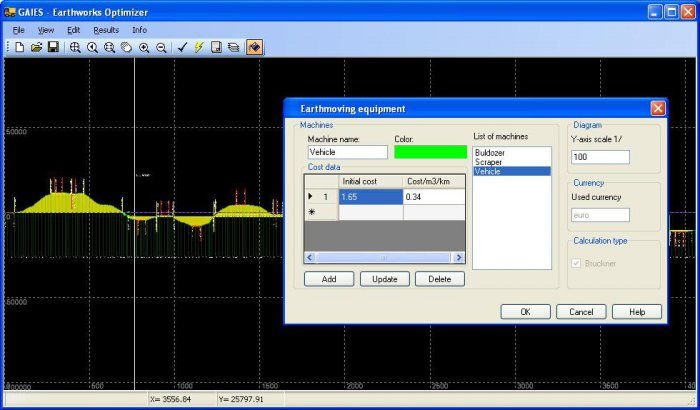Click the zoom previous magnifier icon

[92, 47]
